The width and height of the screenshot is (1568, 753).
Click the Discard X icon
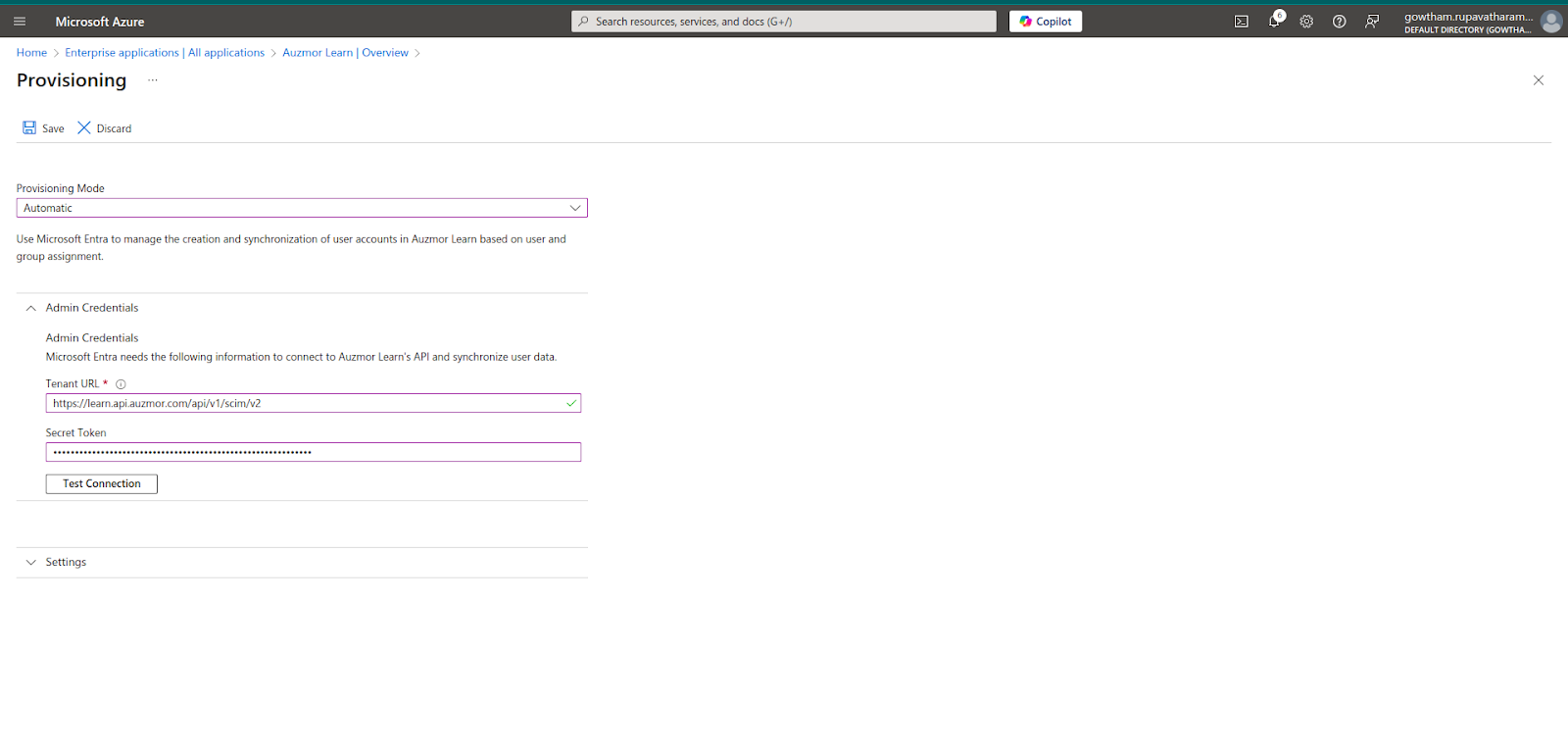pos(84,128)
